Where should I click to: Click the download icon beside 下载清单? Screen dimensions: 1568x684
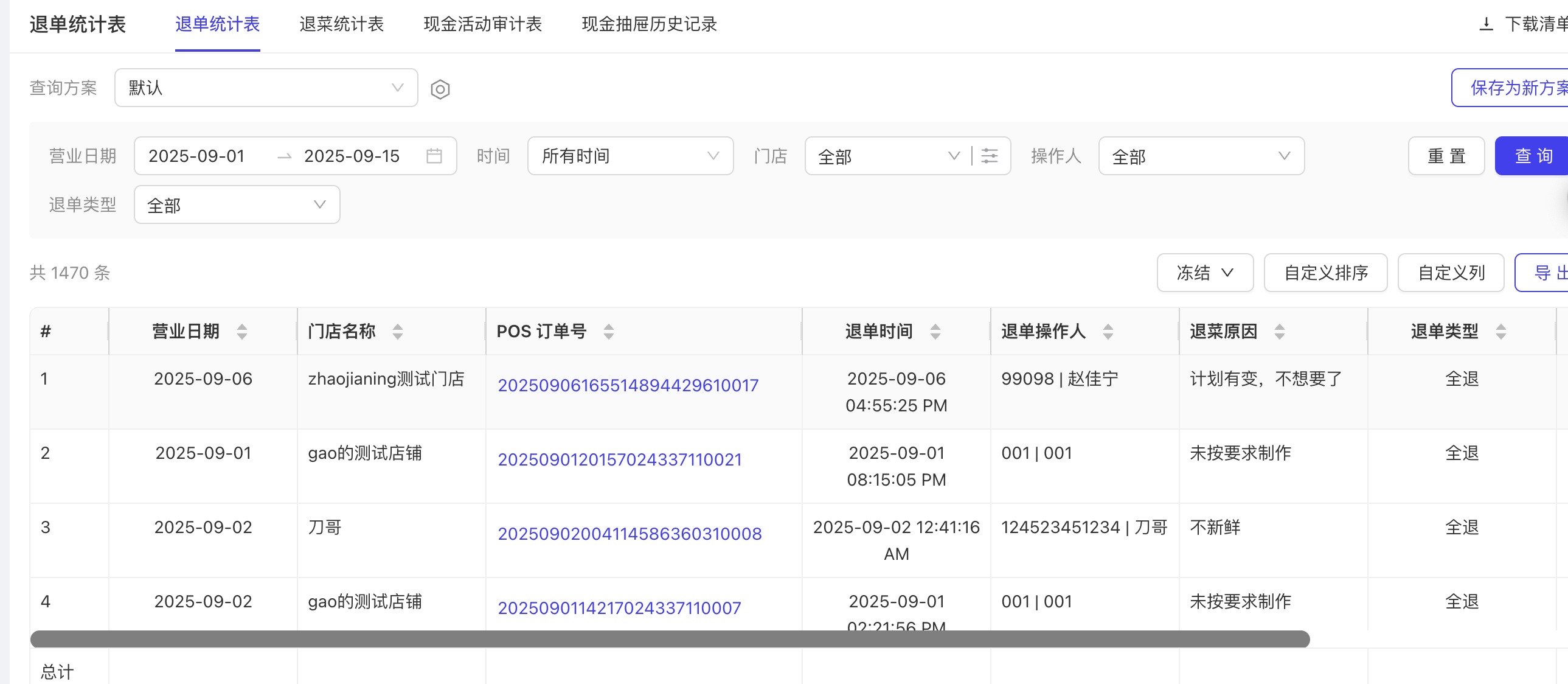(1486, 24)
